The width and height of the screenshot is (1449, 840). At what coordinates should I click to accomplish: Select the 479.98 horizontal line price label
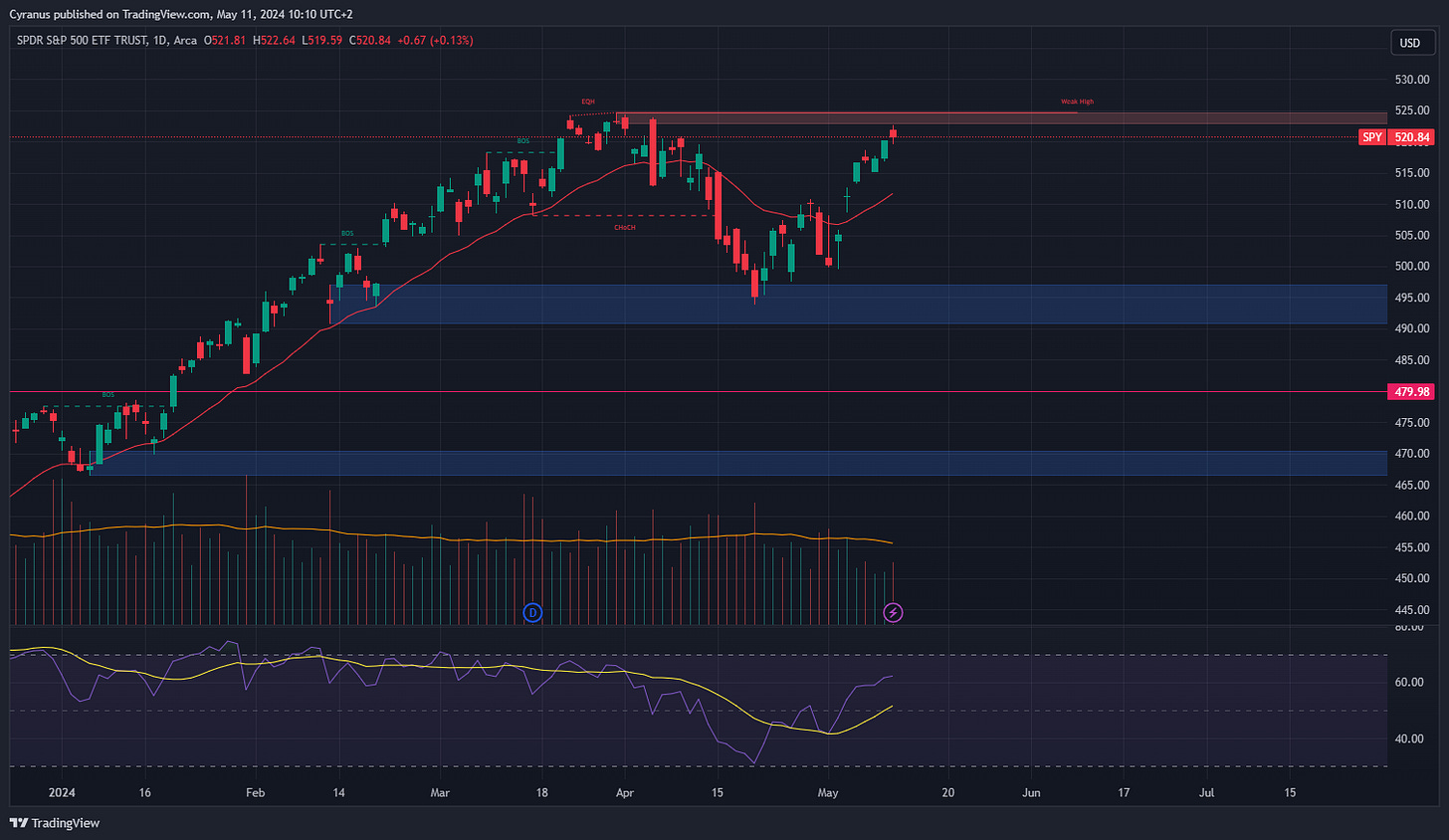[1412, 392]
